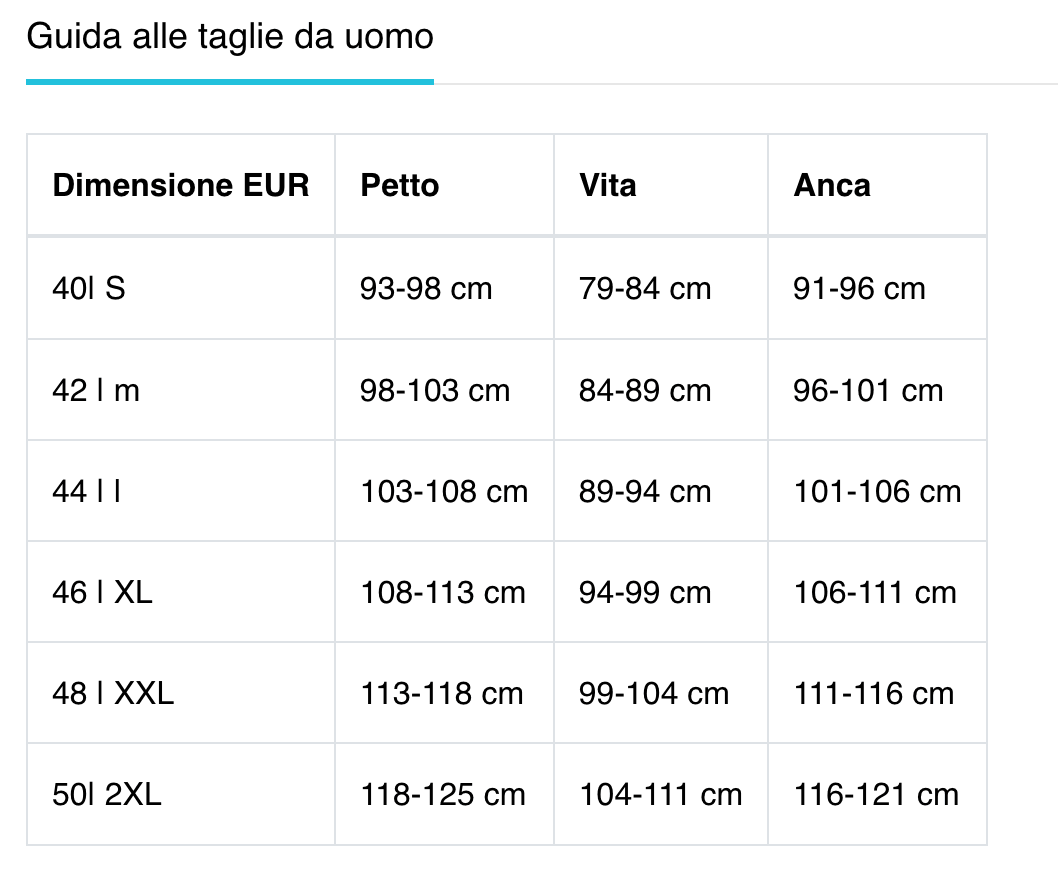Click the Dimensione EUR column header
1058x886 pixels.
point(181,186)
